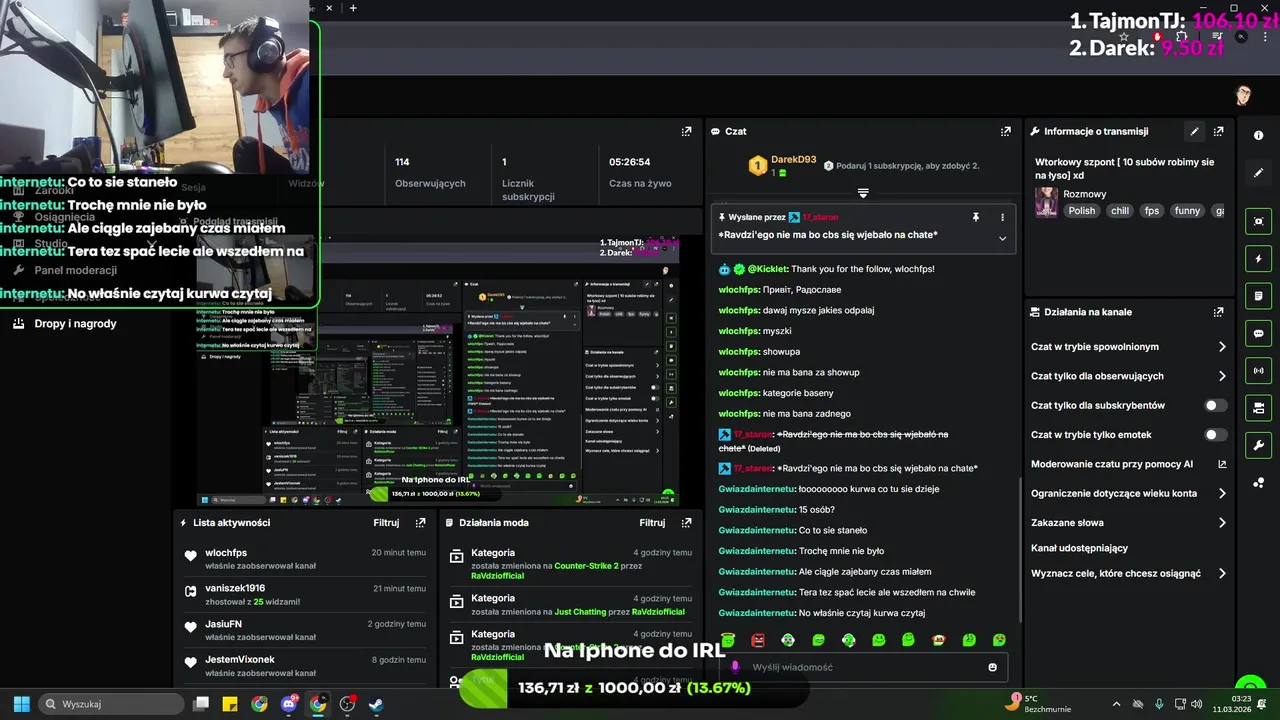Open the Windows Start menu

click(x=22, y=704)
